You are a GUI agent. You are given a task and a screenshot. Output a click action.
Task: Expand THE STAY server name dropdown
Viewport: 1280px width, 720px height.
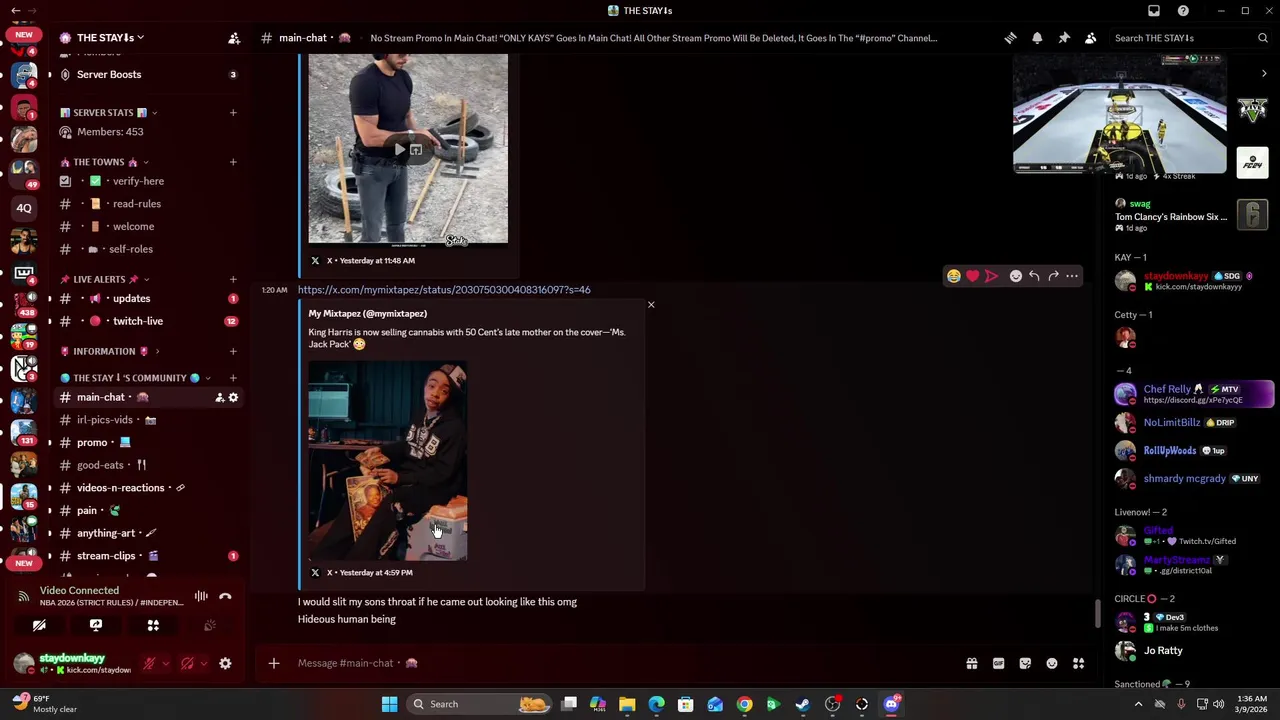click(x=110, y=38)
